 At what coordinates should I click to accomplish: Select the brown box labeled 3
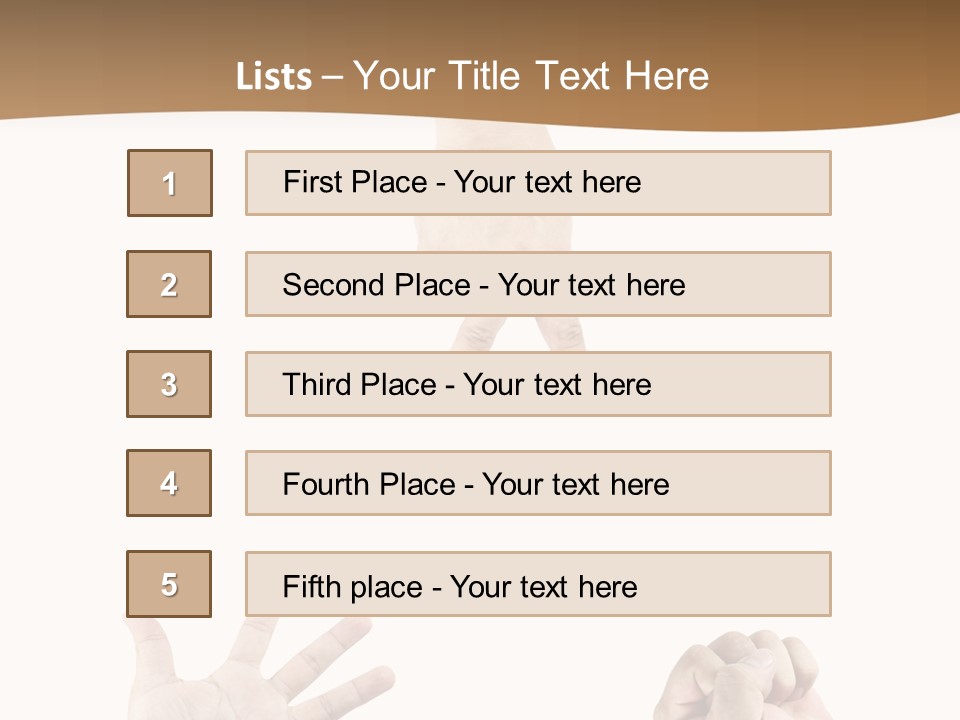point(169,384)
